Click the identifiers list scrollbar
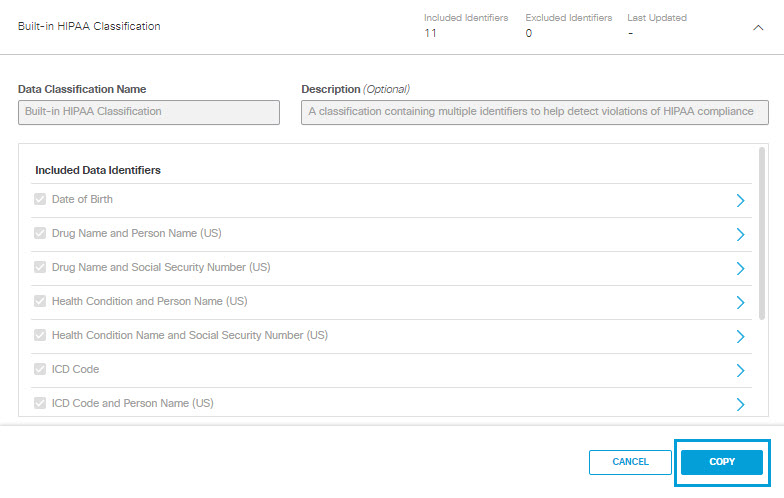This screenshot has height=498, width=784. click(x=762, y=233)
